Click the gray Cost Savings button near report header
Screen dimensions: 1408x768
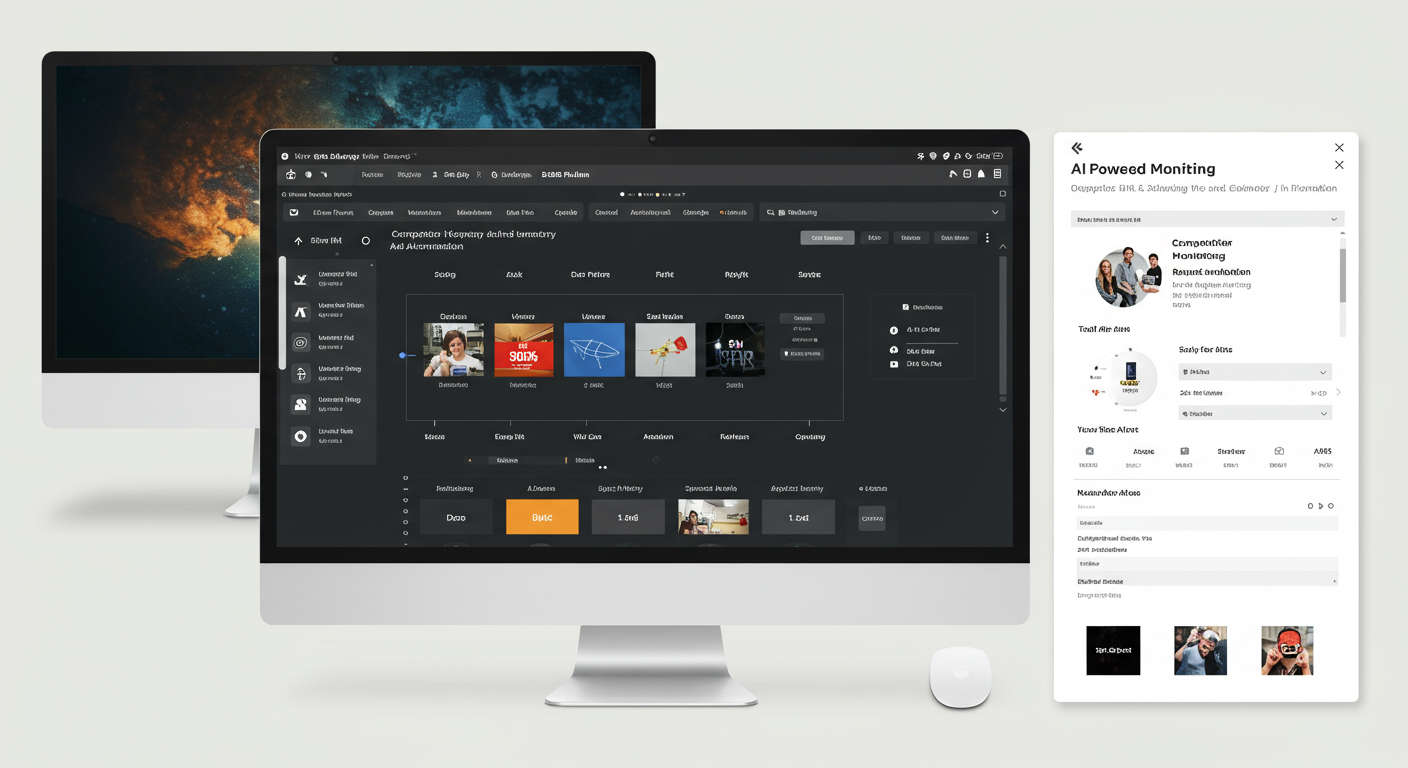pos(826,237)
